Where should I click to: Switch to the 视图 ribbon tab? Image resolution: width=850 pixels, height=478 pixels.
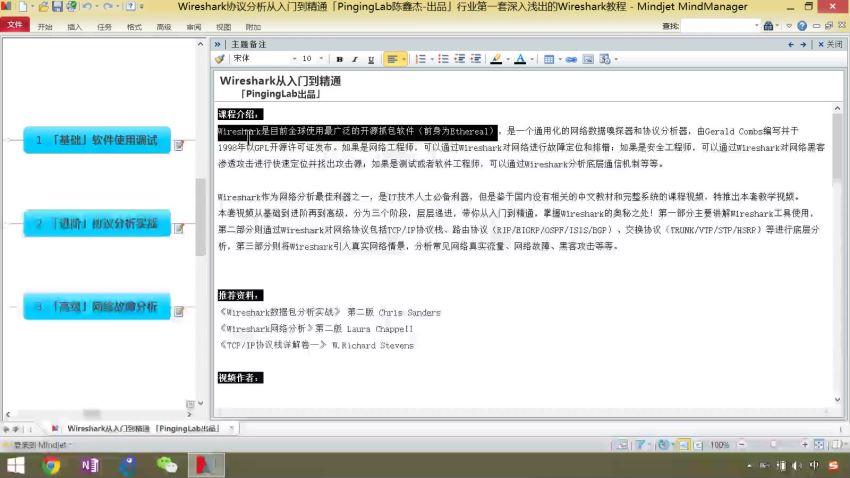click(x=223, y=27)
